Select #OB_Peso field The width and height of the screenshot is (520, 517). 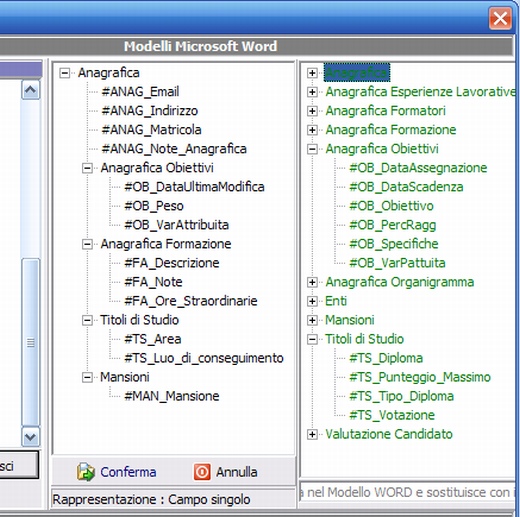coord(154,206)
